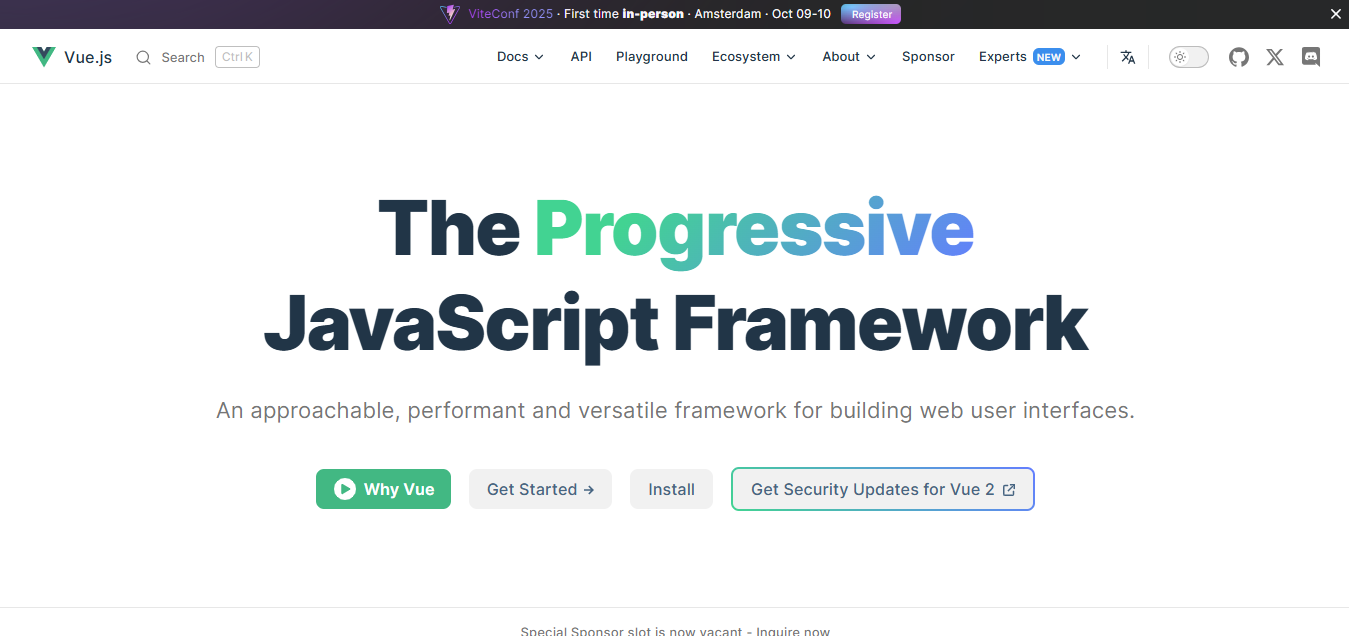Expand the Docs dropdown menu

point(520,57)
